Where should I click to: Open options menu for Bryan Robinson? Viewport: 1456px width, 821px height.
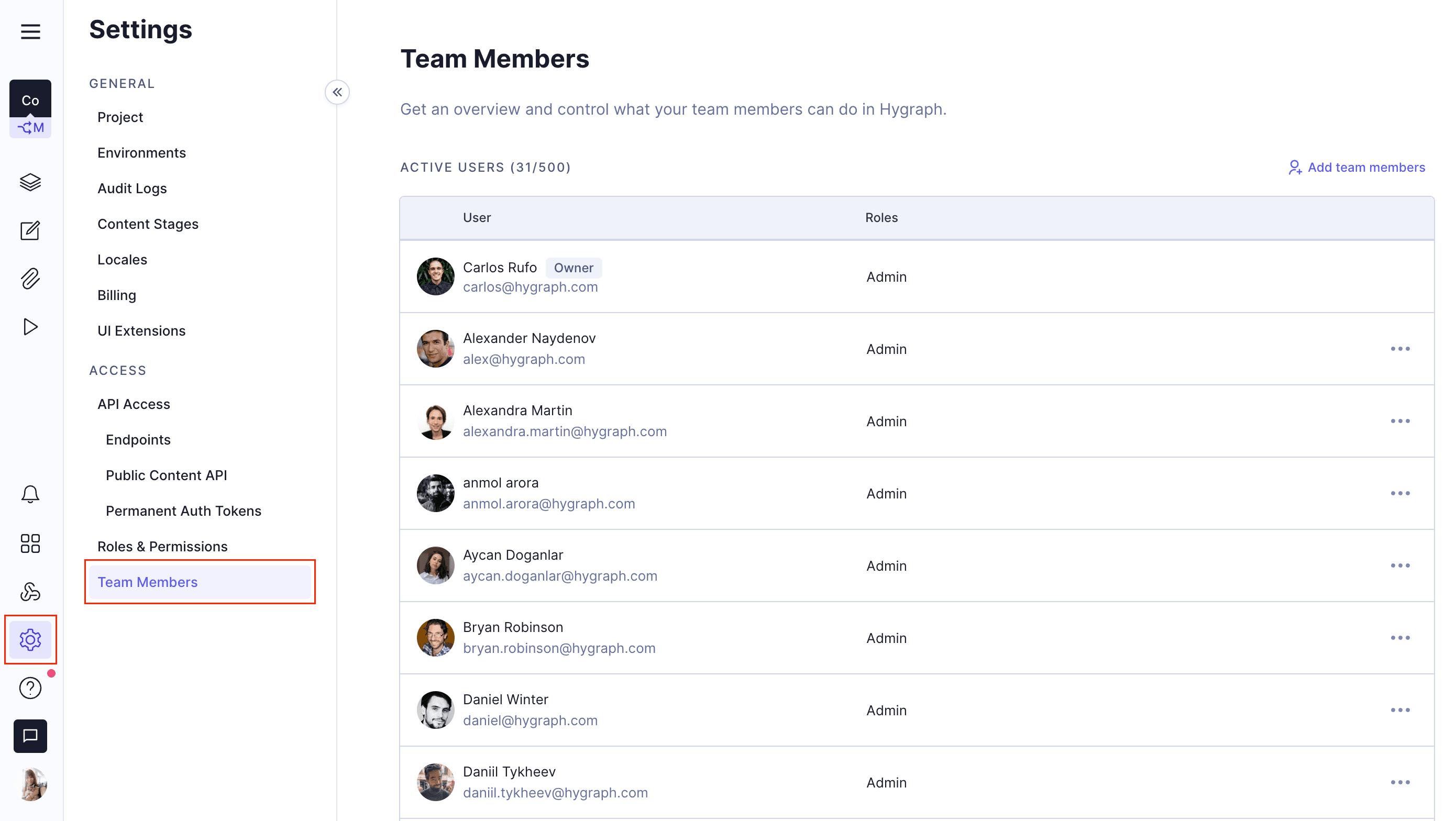click(1400, 638)
